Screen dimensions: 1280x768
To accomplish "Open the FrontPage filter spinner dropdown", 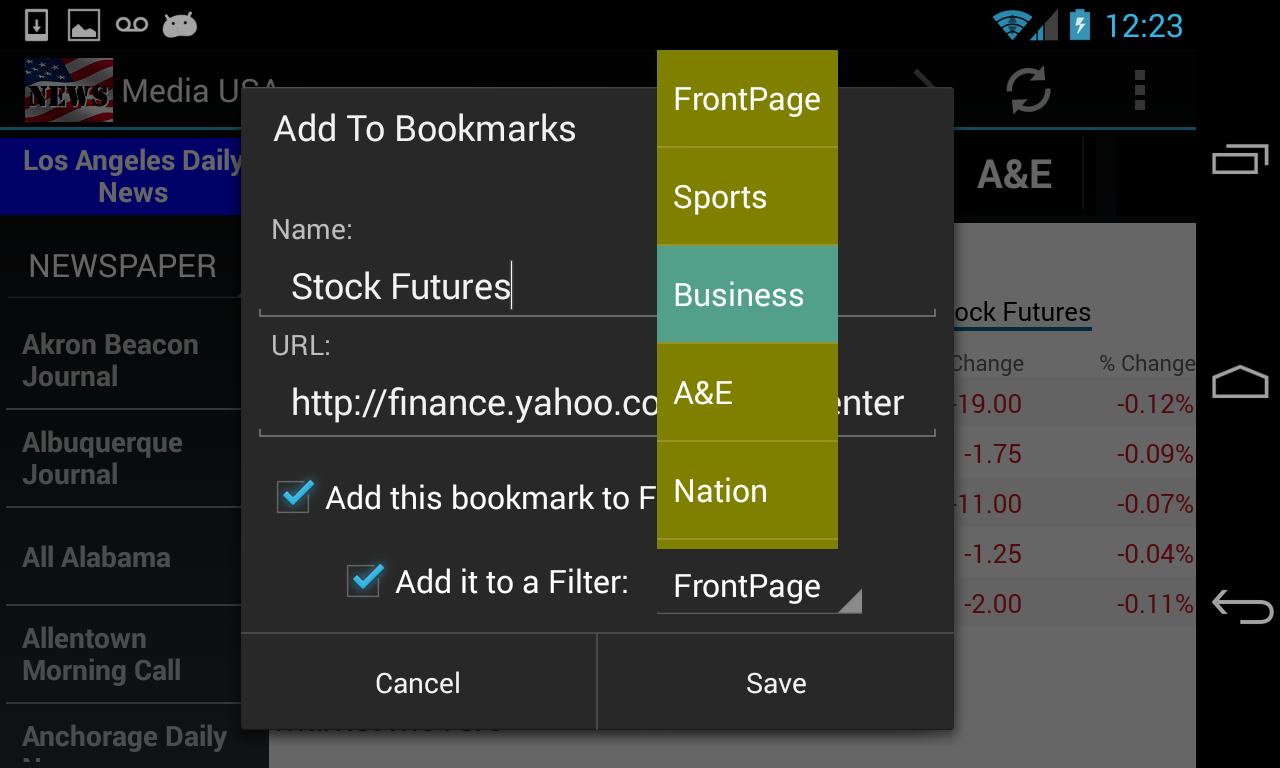I will coord(758,587).
